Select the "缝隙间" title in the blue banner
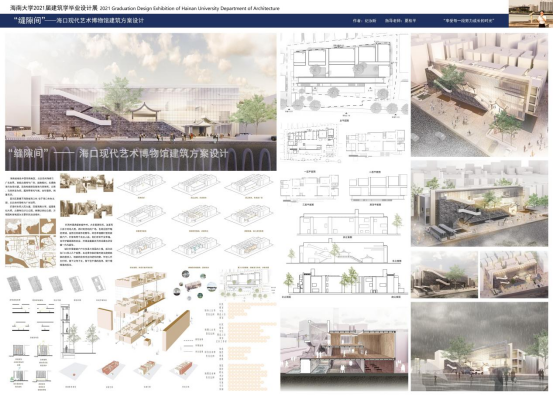Screen dimensions: 553x397 pos(30,21)
